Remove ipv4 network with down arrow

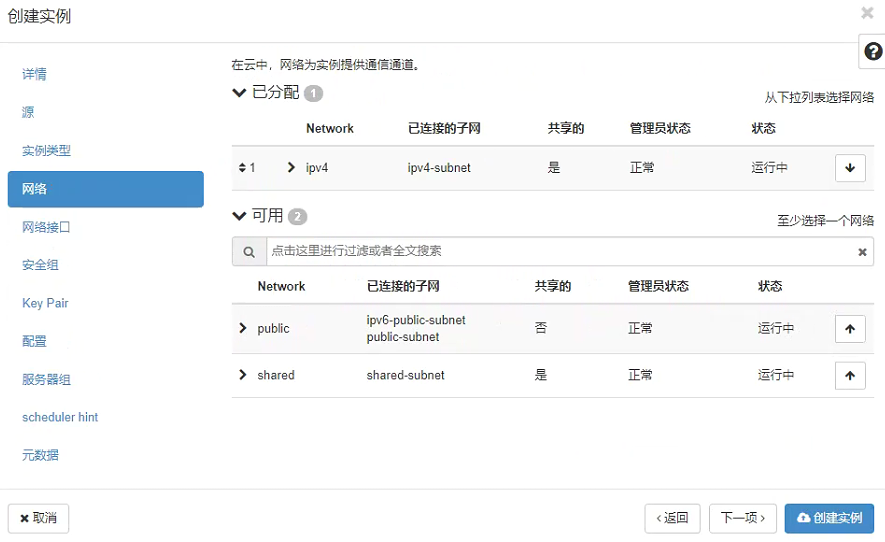coord(849,168)
